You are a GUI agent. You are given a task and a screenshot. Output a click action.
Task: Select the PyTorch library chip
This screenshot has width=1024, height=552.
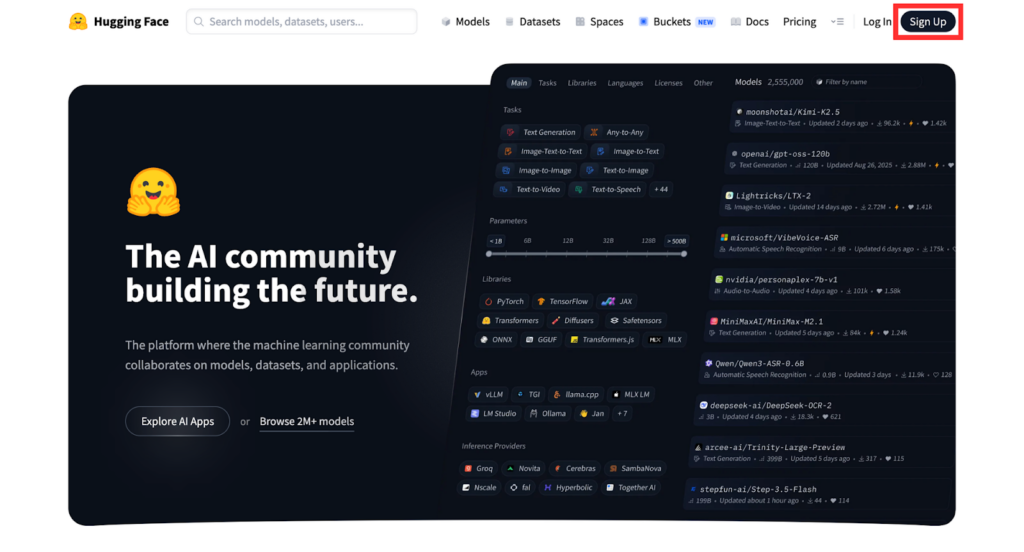coord(504,301)
